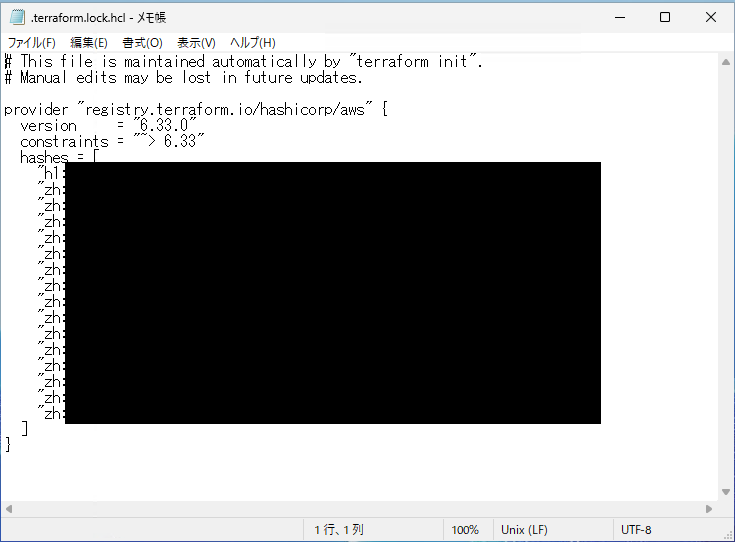The width and height of the screenshot is (735, 542).
Task: Click the vertical scrollbar up arrow
Action: coord(725,61)
